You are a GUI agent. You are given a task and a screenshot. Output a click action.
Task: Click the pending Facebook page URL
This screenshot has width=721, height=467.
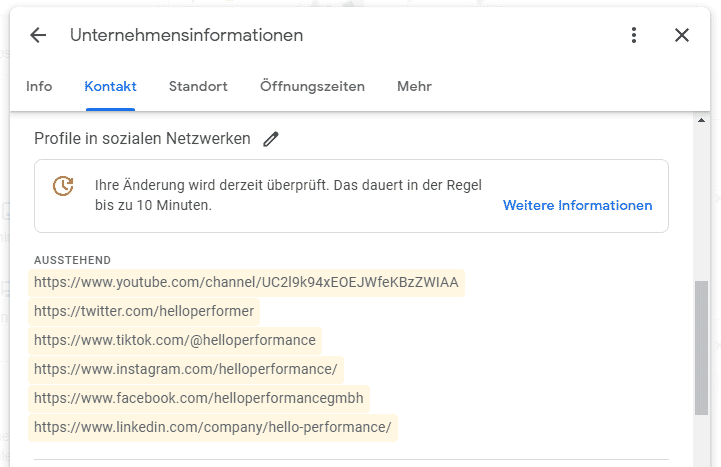coord(199,398)
